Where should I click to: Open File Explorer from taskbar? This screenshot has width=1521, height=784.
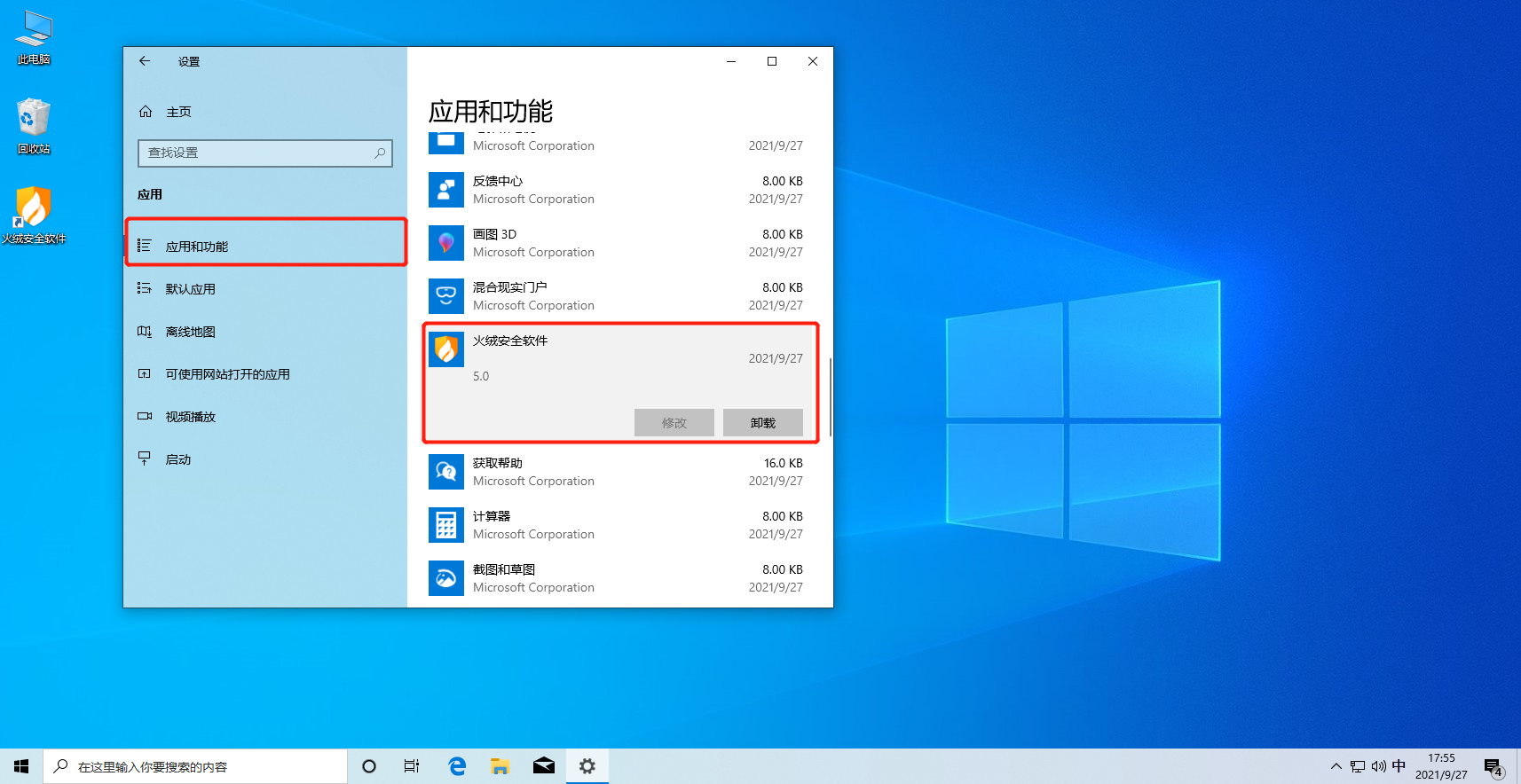[500, 766]
